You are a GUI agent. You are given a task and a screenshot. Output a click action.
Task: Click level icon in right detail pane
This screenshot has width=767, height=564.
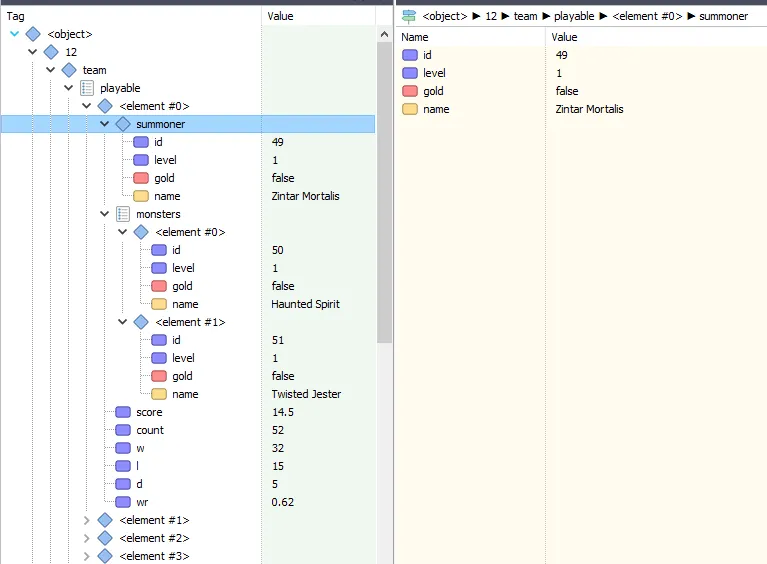click(x=410, y=73)
